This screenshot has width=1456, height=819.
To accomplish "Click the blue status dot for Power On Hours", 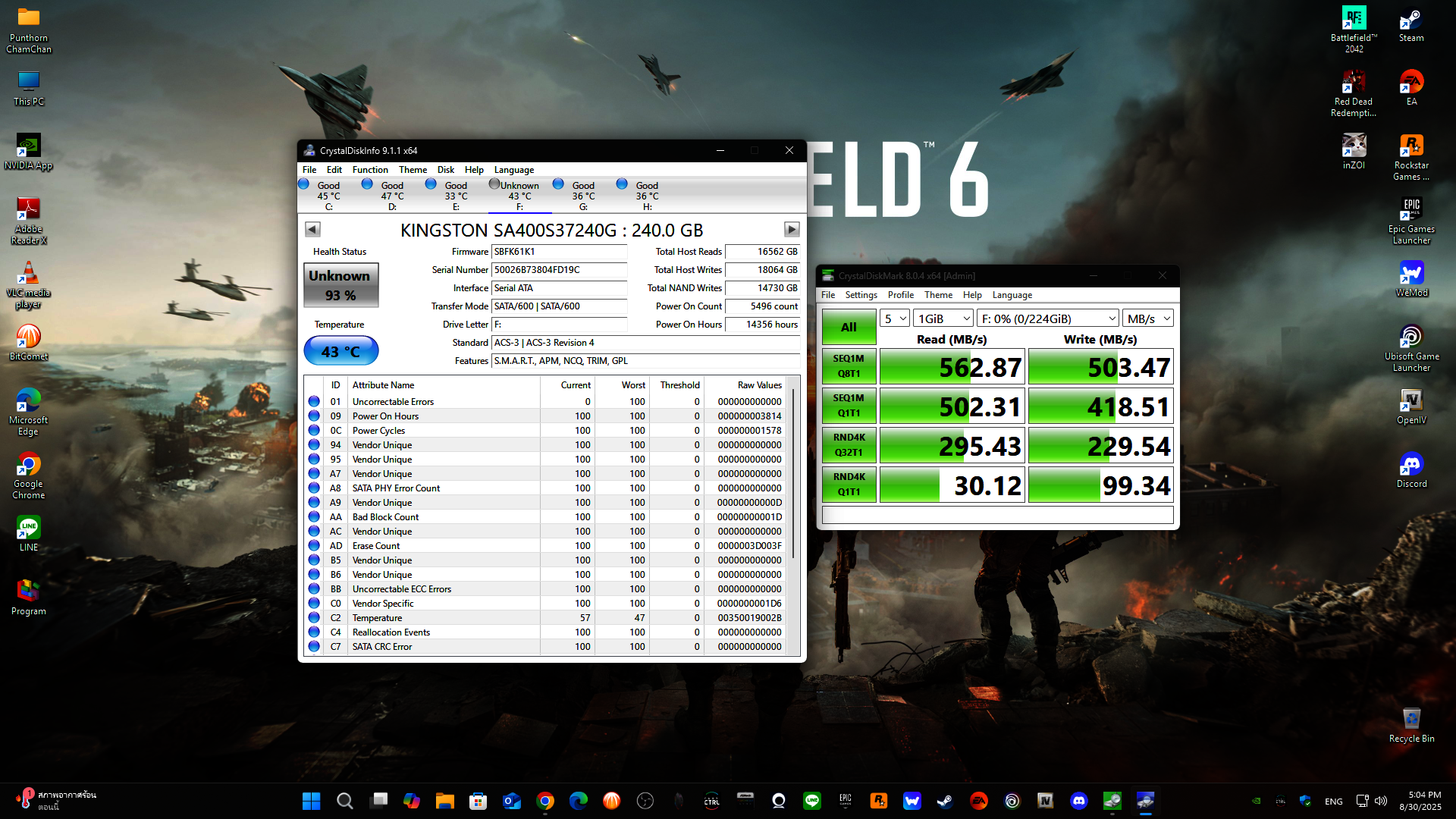I will click(314, 416).
